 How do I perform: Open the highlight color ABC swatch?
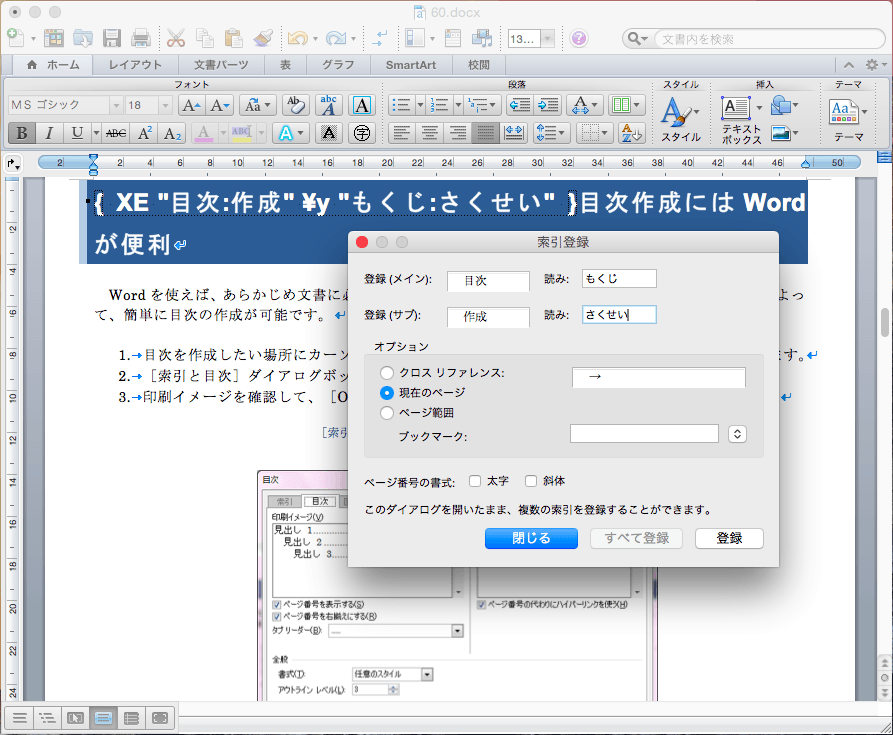click(241, 133)
